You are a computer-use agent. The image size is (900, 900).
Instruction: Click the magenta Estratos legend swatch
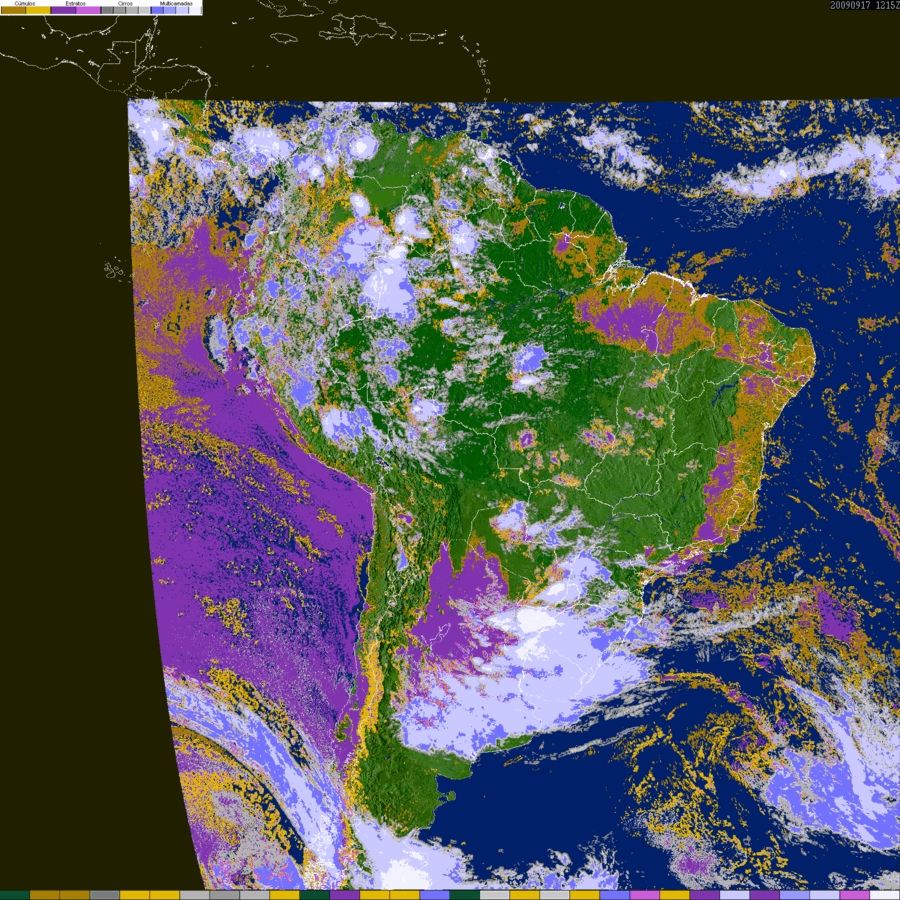coord(88,10)
